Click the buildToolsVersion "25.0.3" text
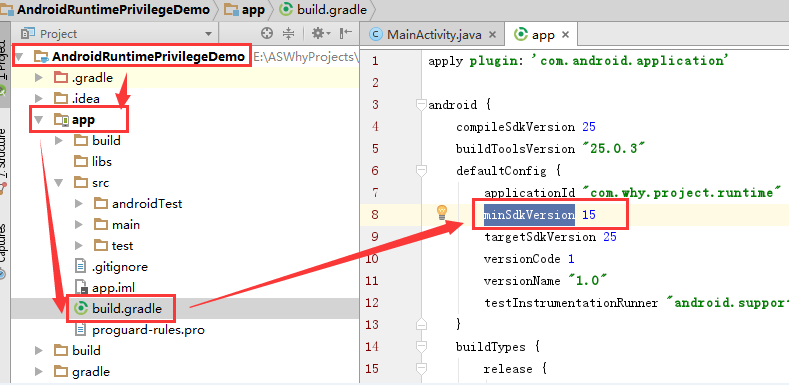789x385 pixels. (550, 149)
